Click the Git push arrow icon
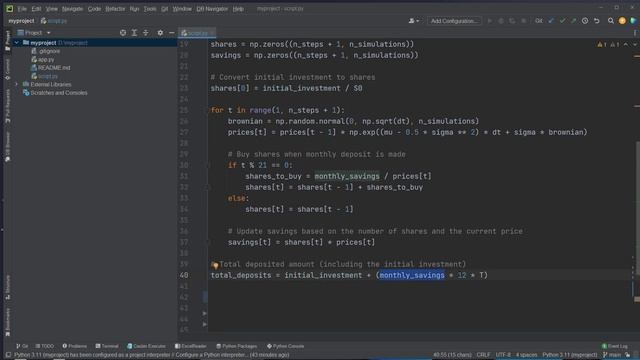Screen dimensions: 640x360 click(573, 21)
